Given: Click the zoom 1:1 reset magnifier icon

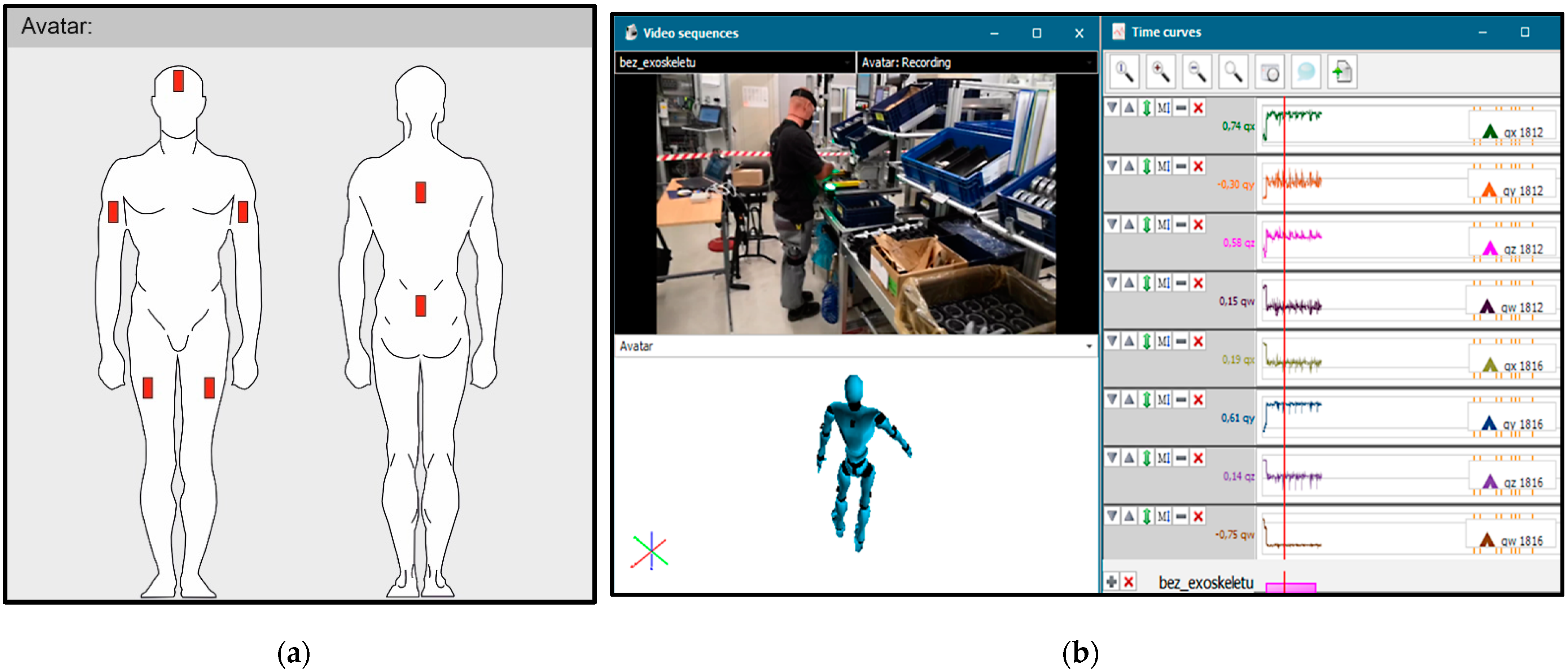Looking at the screenshot, I should pyautogui.click(x=1124, y=73).
